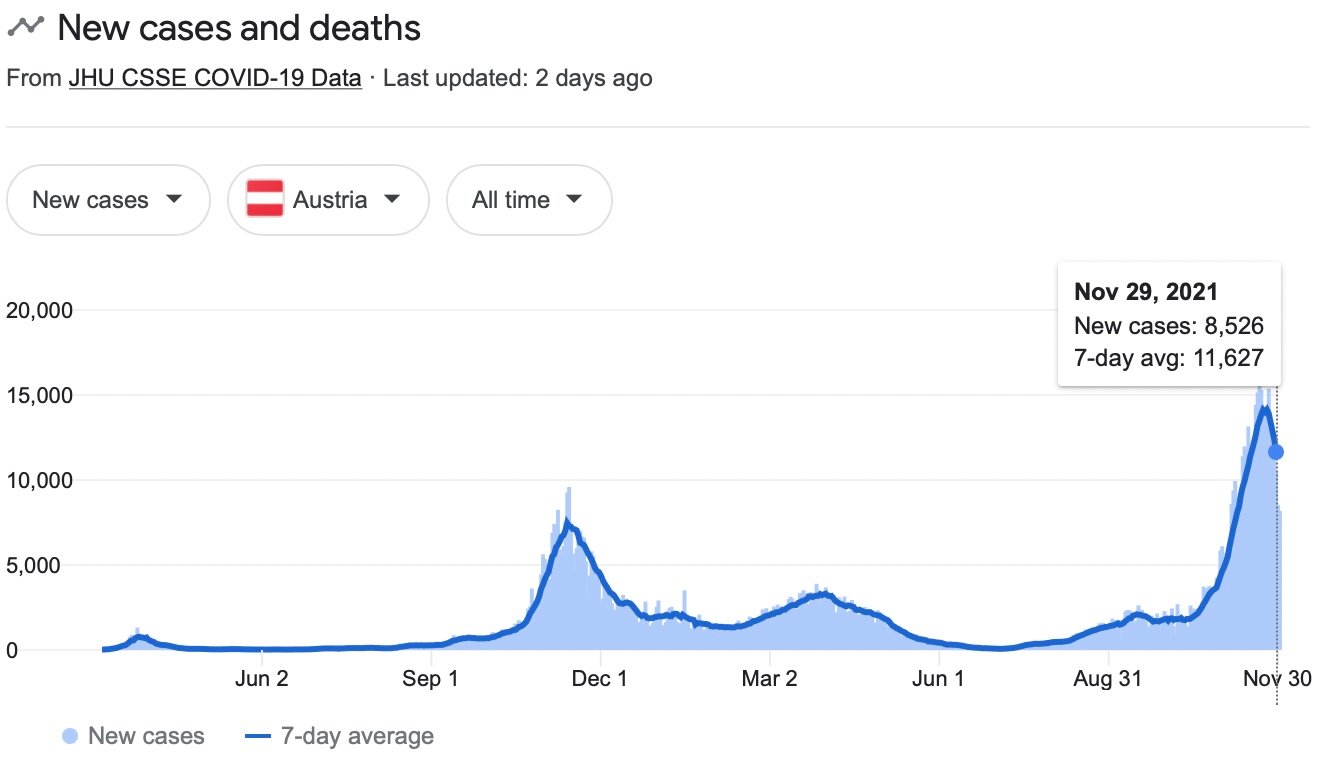Click the highlighted Nov 29 data point

(1276, 452)
